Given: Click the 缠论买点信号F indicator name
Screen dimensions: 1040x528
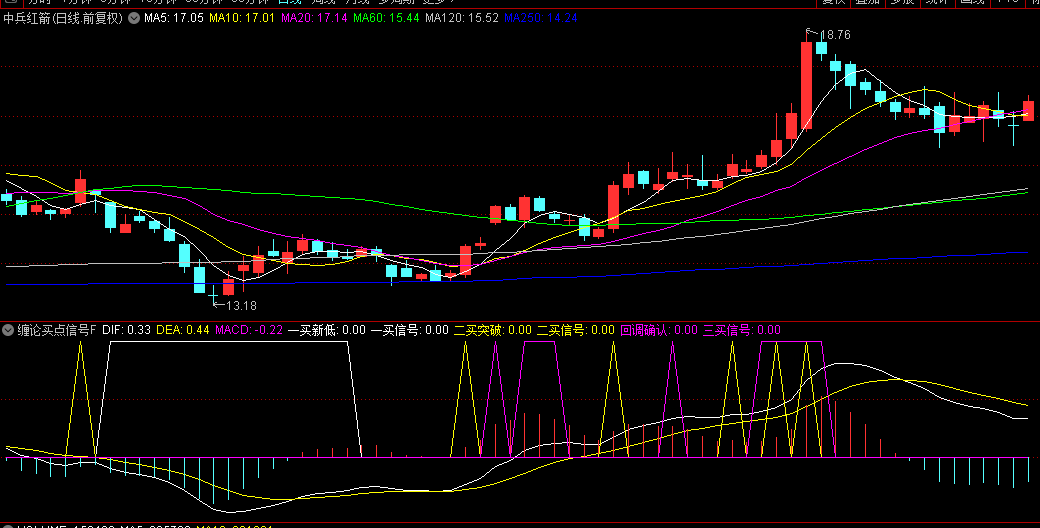Looking at the screenshot, I should (x=56, y=330).
